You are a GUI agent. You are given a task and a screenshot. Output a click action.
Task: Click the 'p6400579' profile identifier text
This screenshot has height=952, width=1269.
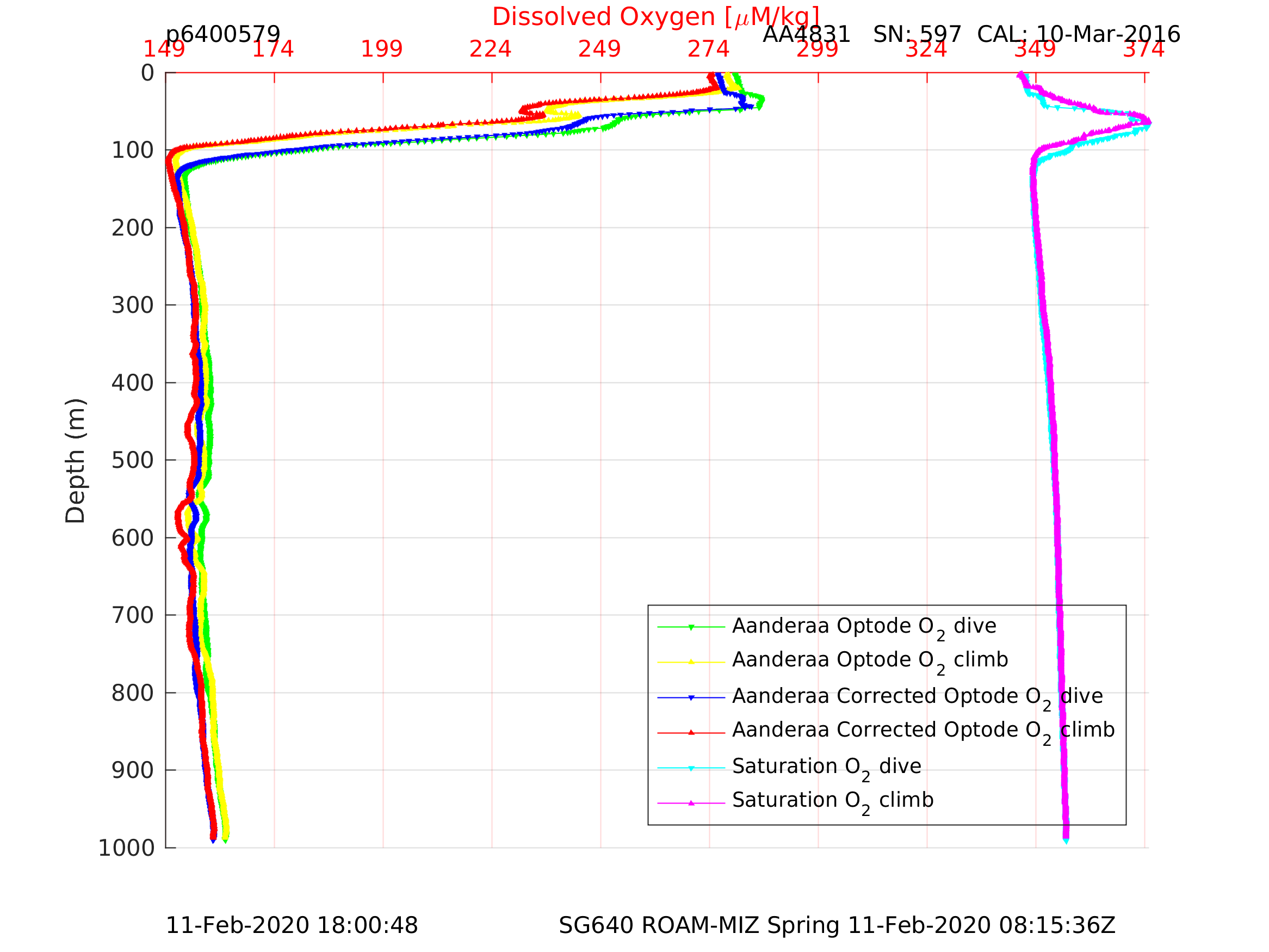coord(222,34)
